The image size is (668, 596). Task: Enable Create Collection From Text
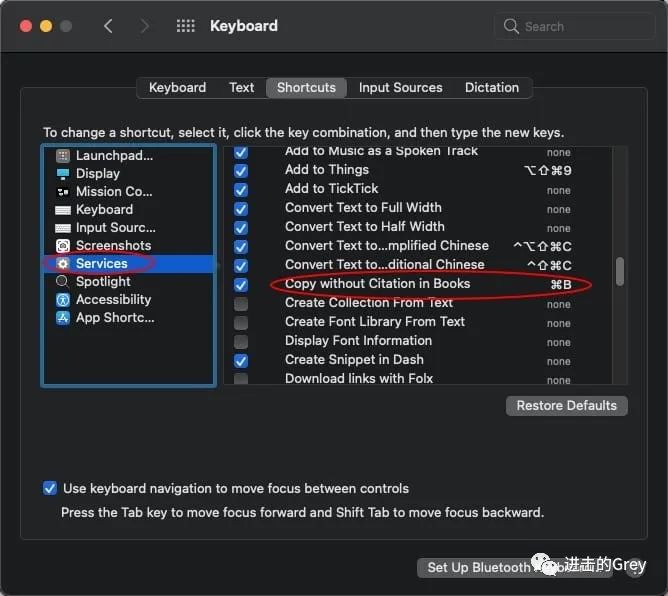pyautogui.click(x=241, y=304)
